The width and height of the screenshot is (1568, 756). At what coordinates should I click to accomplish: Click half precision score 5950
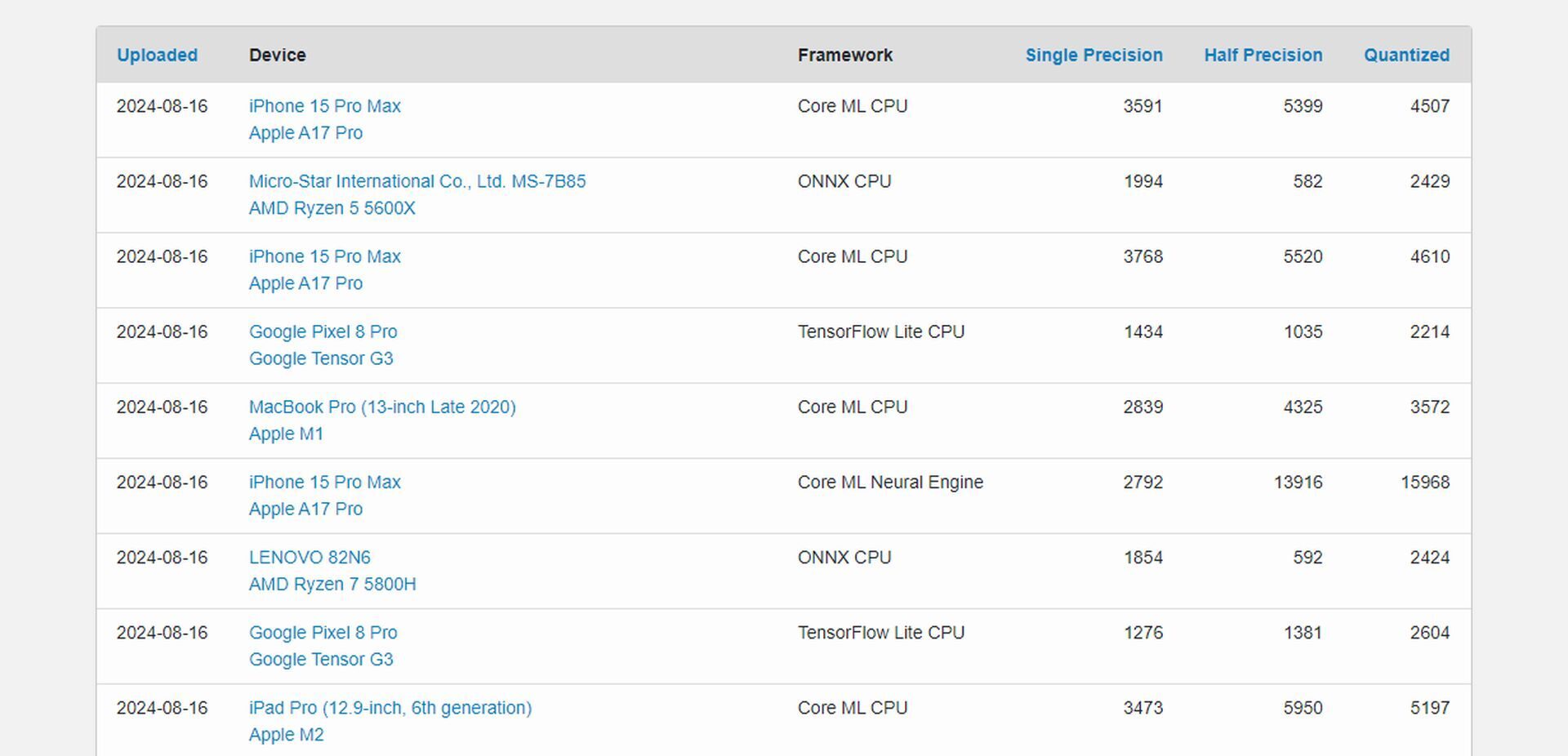click(1303, 708)
